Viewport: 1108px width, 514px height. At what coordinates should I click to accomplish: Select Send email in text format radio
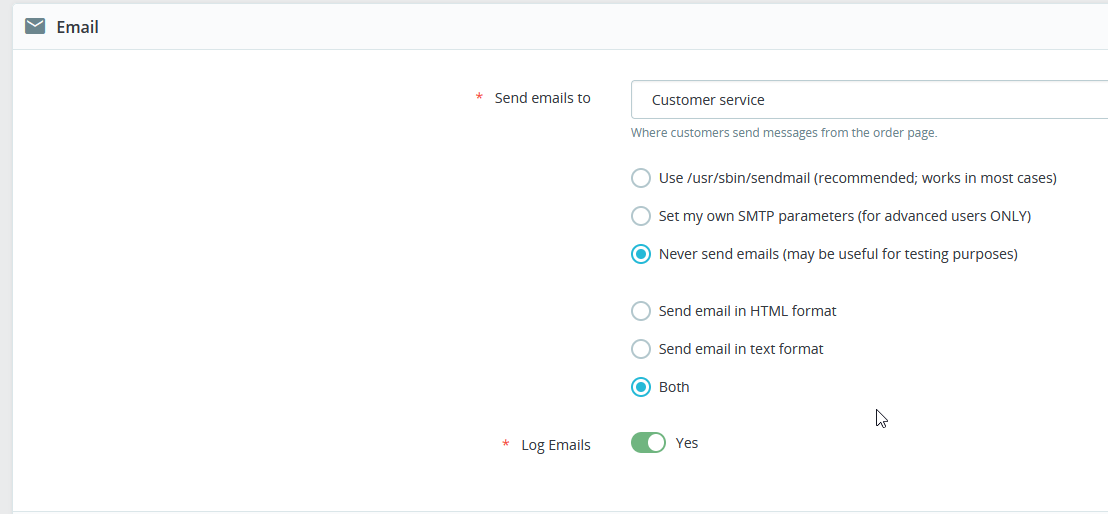point(641,349)
